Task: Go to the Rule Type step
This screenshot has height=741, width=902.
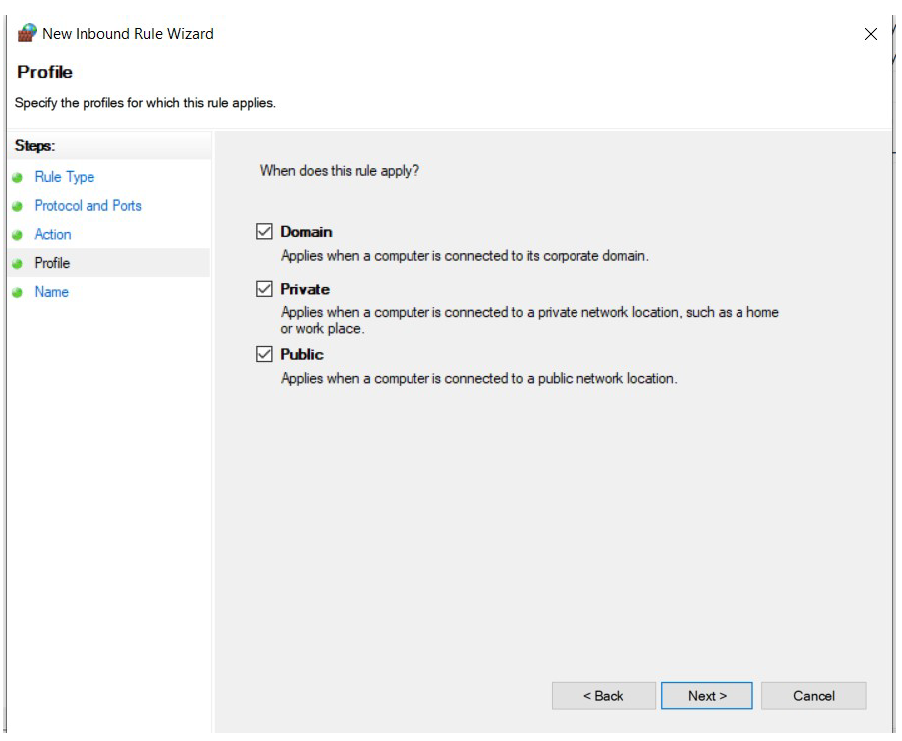Action: click(x=64, y=177)
